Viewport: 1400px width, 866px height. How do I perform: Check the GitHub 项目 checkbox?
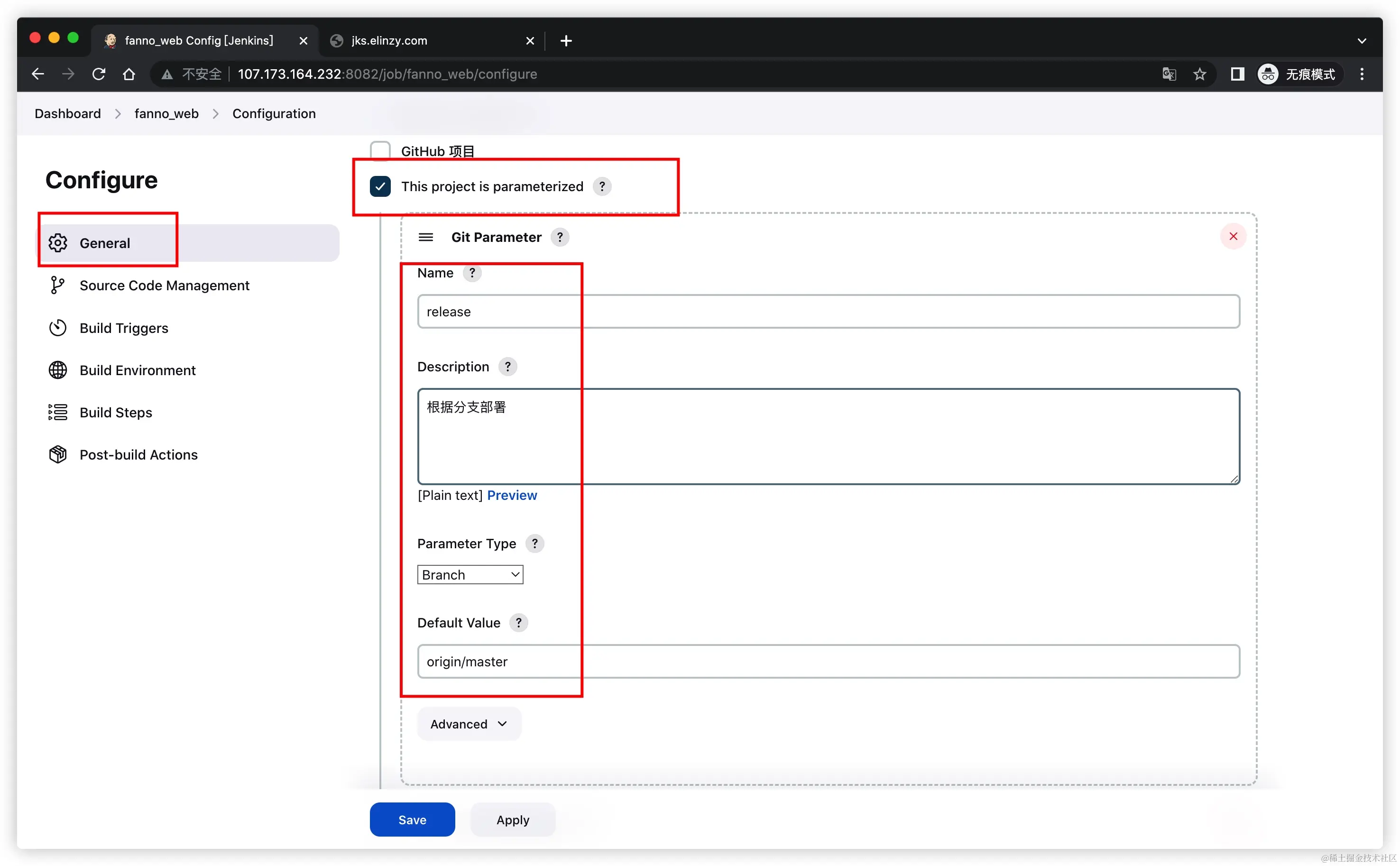pos(380,151)
